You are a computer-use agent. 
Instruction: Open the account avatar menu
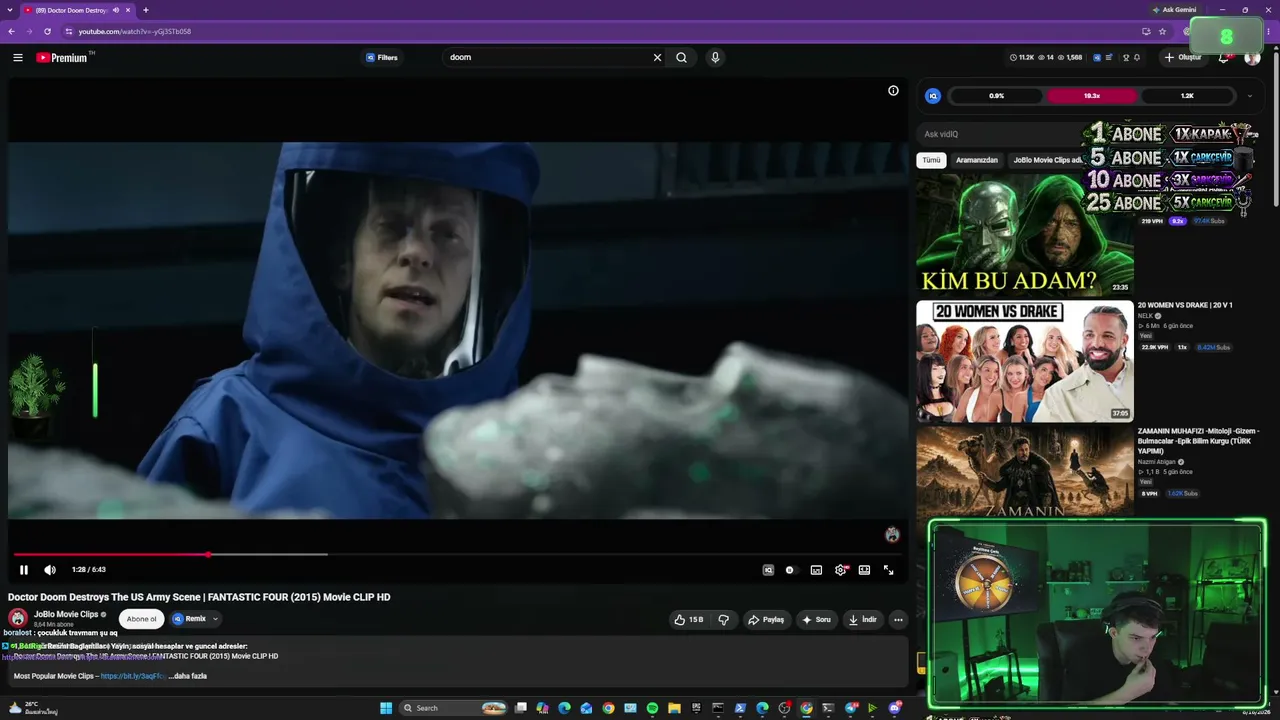pyautogui.click(x=1252, y=58)
